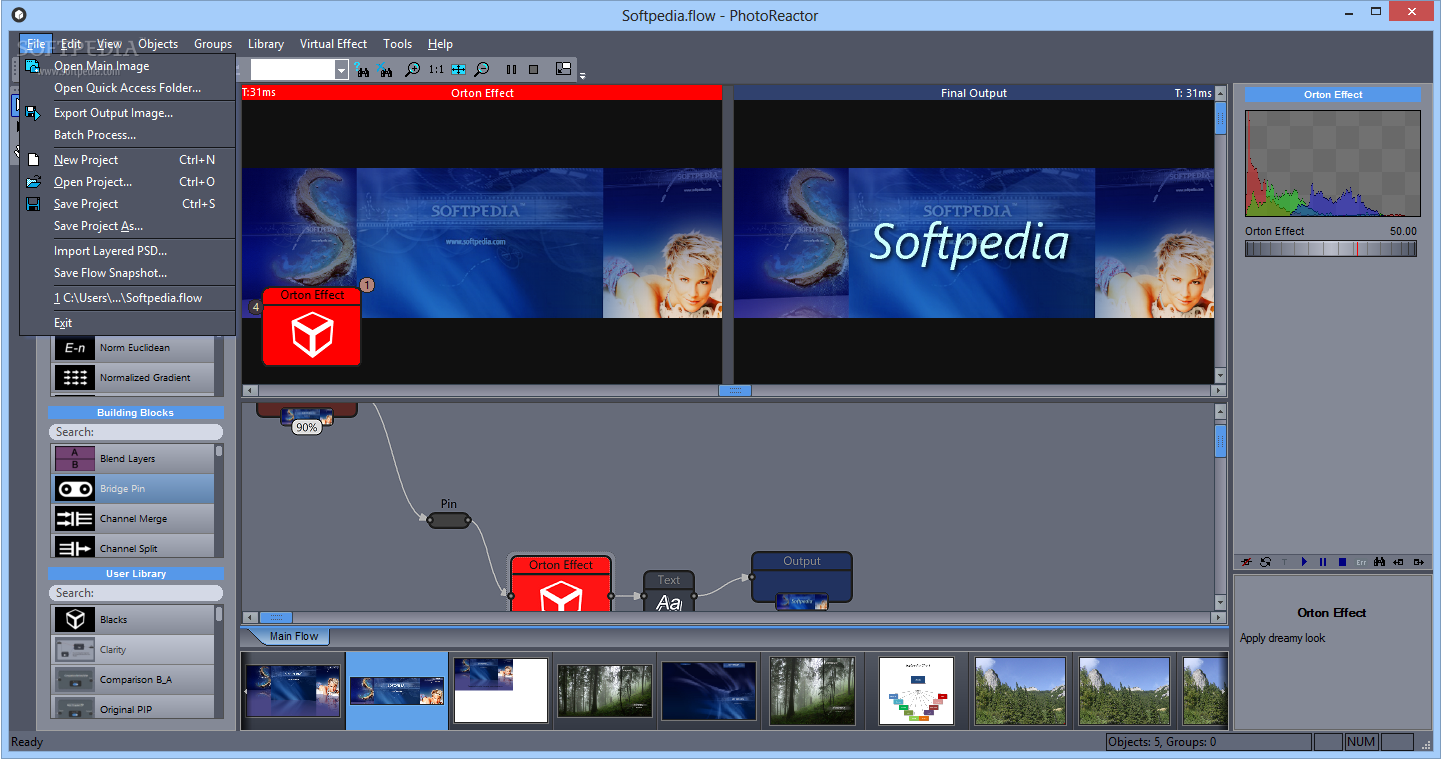
Task: Click the flow area vertical scrollbar thumb
Action: click(x=1220, y=441)
